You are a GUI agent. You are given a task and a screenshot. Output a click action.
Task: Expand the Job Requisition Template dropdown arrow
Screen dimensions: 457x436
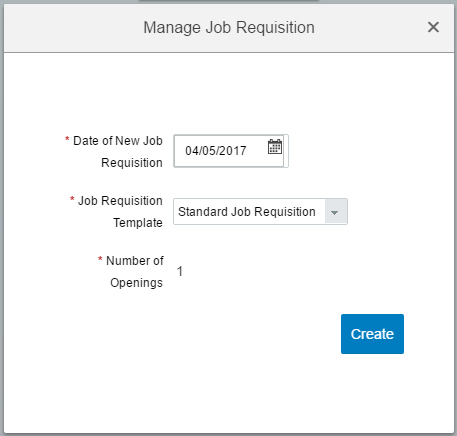[335, 212]
